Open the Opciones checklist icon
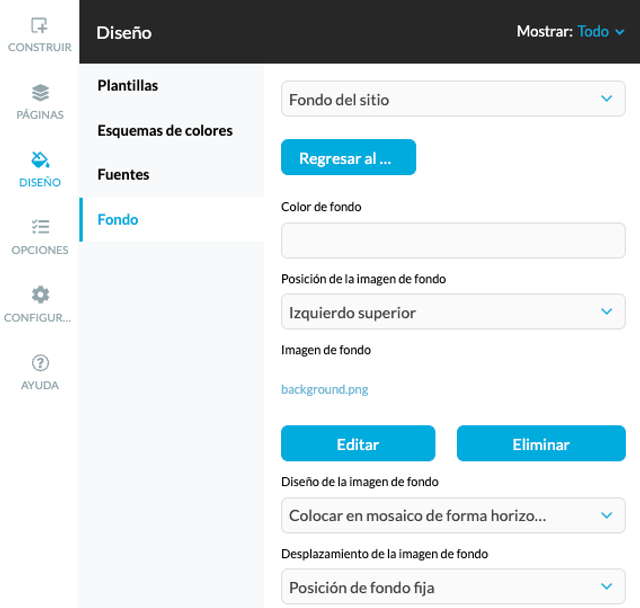This screenshot has height=608, width=640. click(40, 227)
